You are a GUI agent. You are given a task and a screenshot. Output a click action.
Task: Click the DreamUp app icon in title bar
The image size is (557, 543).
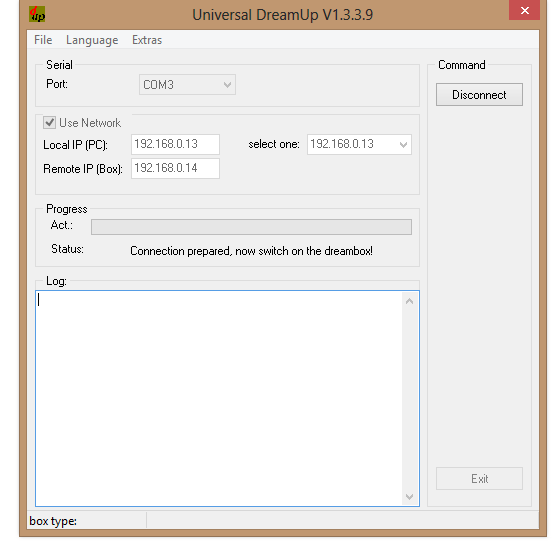(37, 14)
